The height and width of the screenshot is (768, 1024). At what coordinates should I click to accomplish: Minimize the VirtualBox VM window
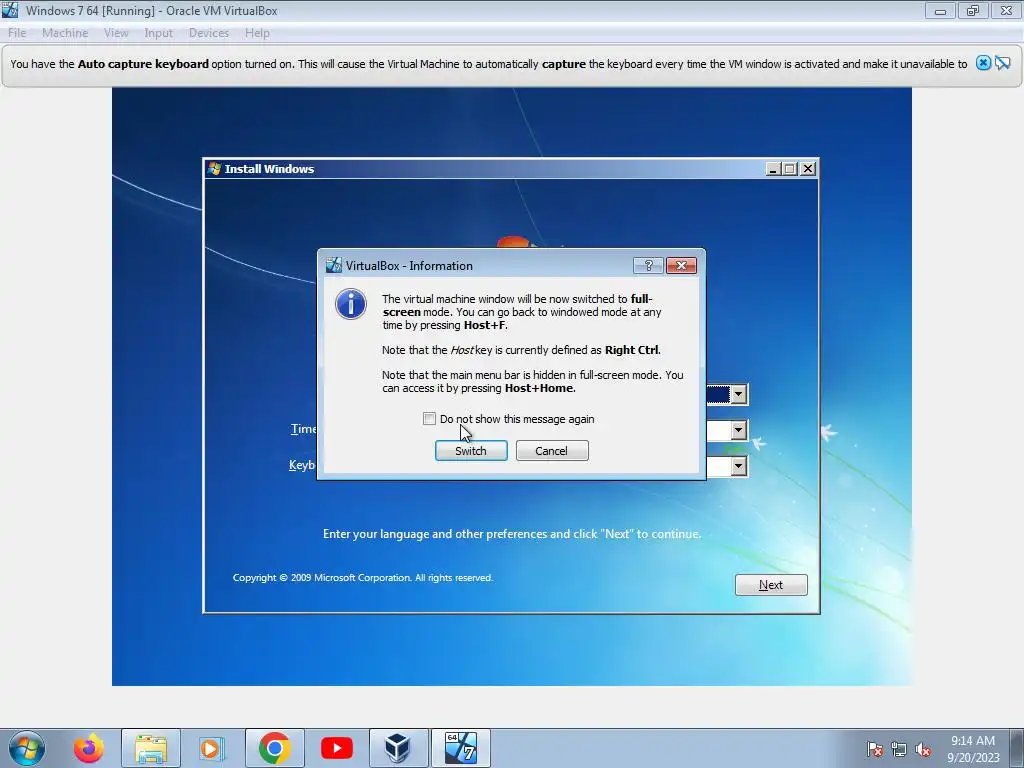click(x=940, y=10)
